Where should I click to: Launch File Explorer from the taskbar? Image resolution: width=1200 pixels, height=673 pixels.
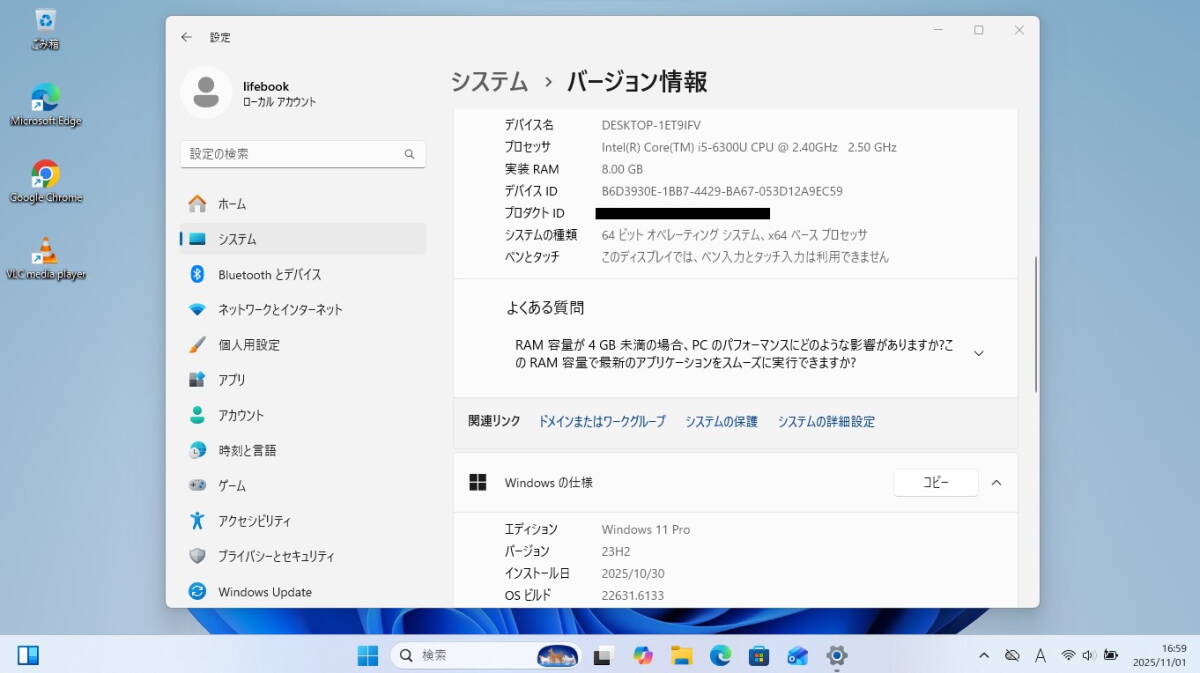pyautogui.click(x=682, y=656)
